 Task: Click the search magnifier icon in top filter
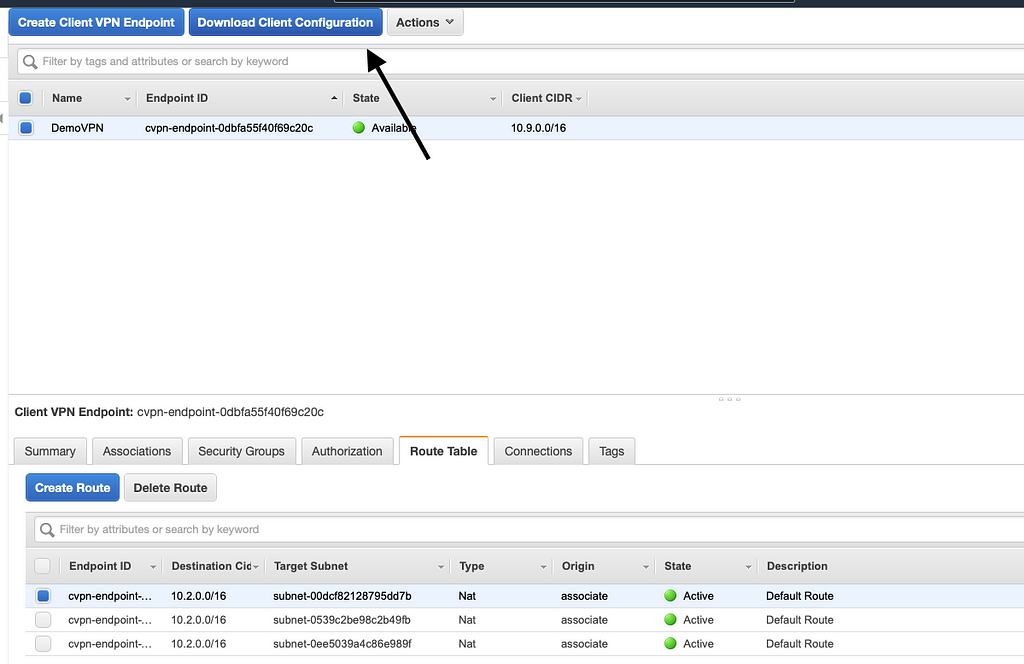tap(31, 62)
